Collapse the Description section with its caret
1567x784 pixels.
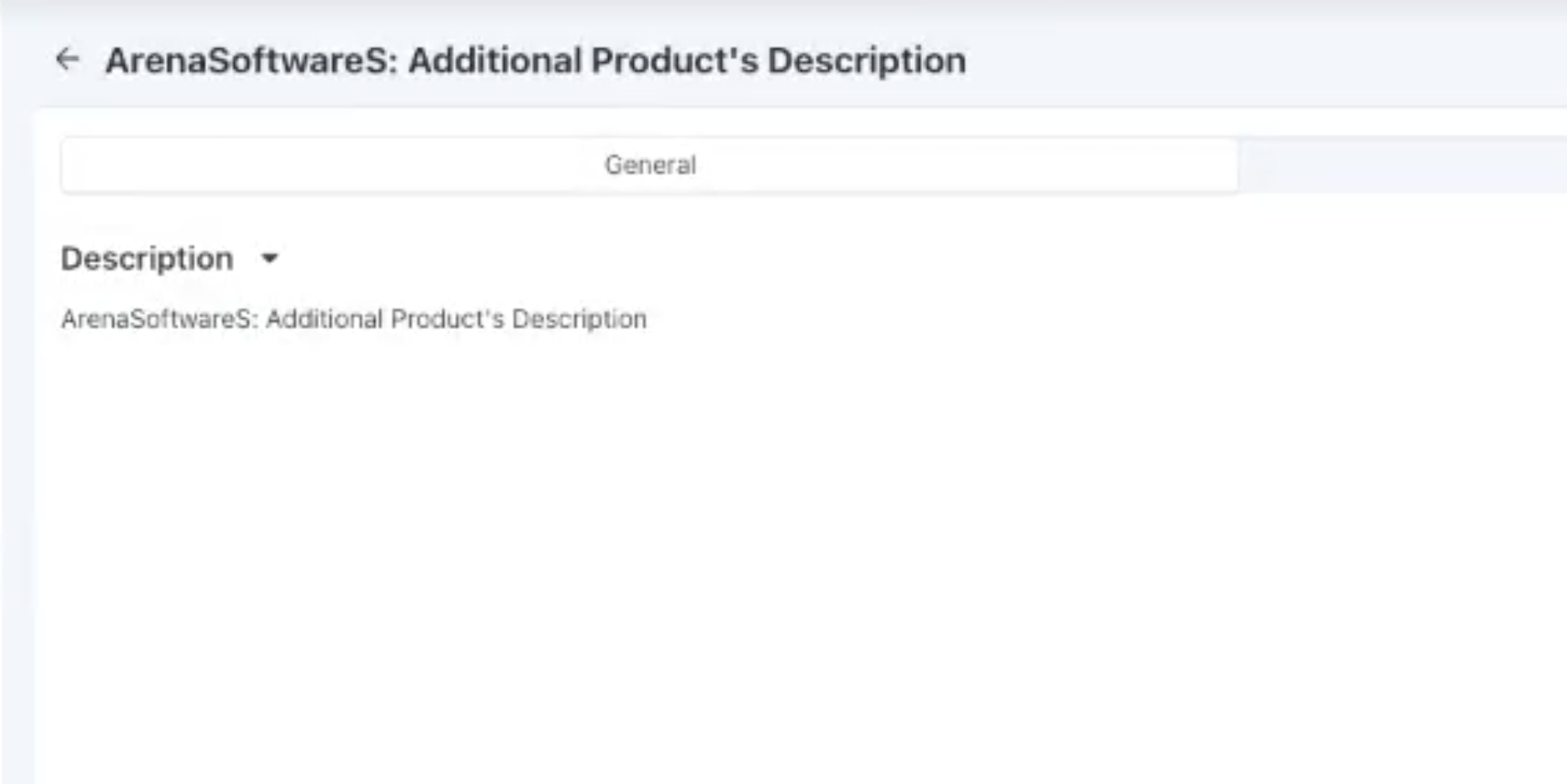[x=269, y=258]
